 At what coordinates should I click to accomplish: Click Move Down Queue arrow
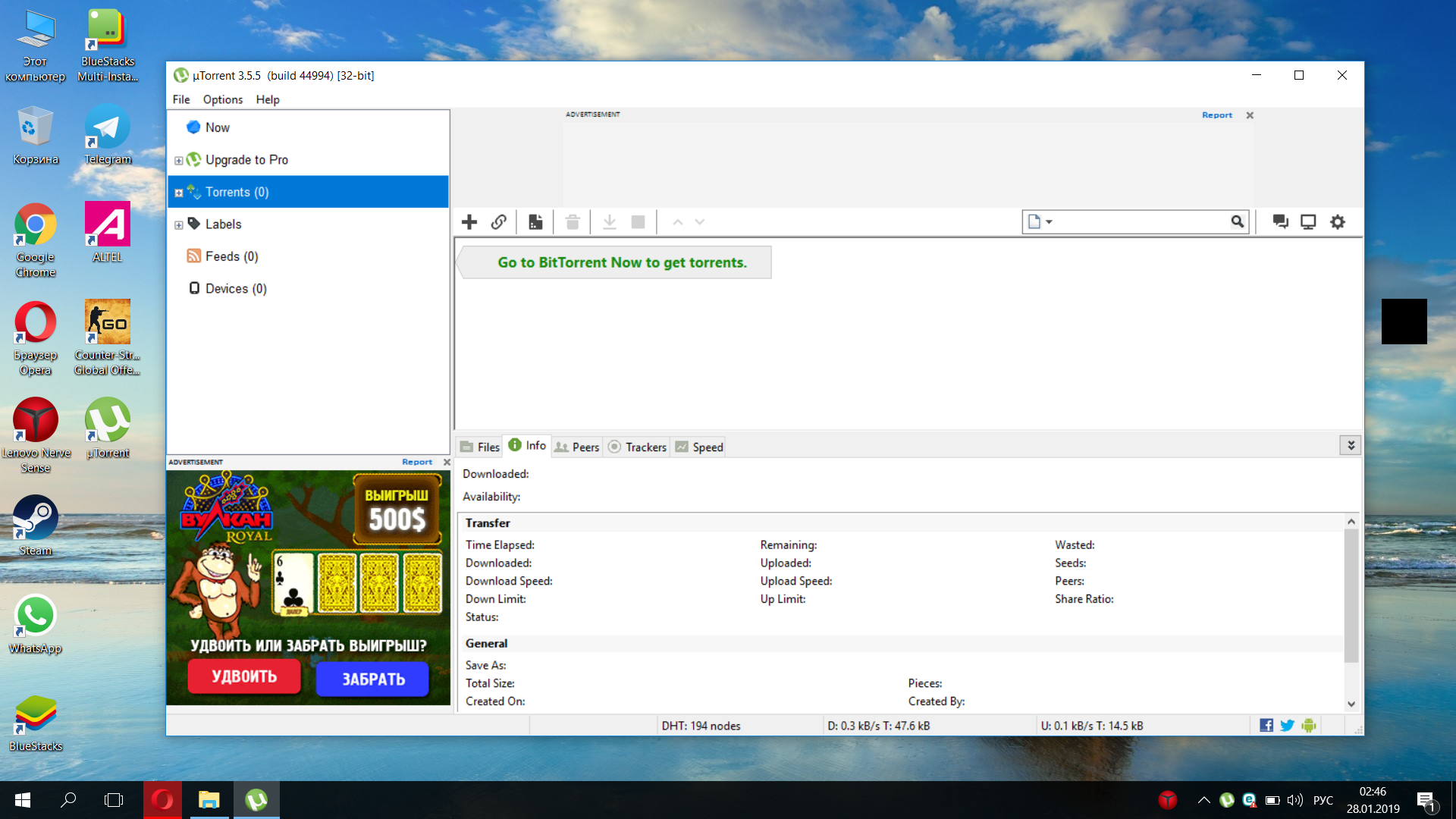pyautogui.click(x=700, y=222)
